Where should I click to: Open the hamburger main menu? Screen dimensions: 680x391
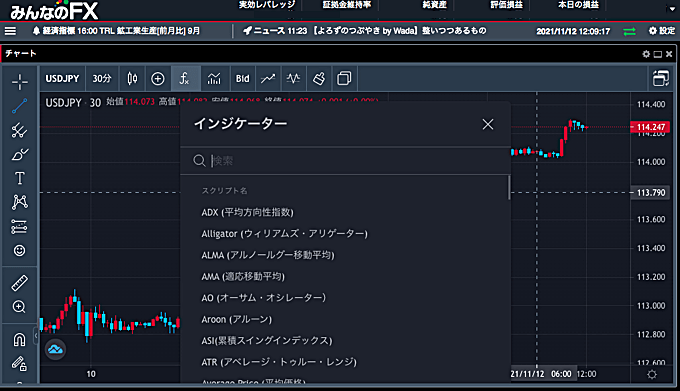tap(10, 31)
